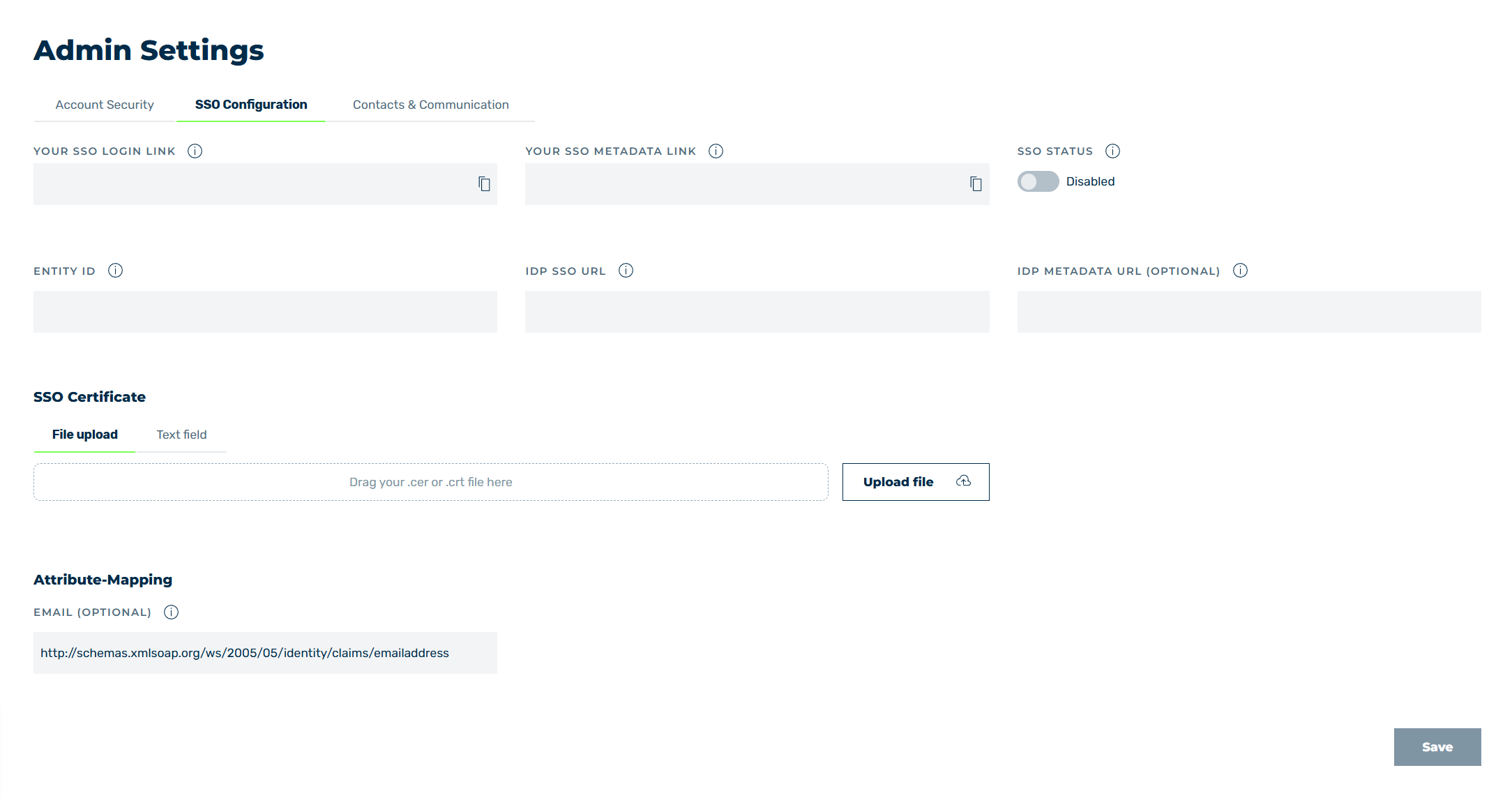Open the SSO Status info tooltip
Viewport: 1512px width, 798px height.
click(x=1112, y=151)
